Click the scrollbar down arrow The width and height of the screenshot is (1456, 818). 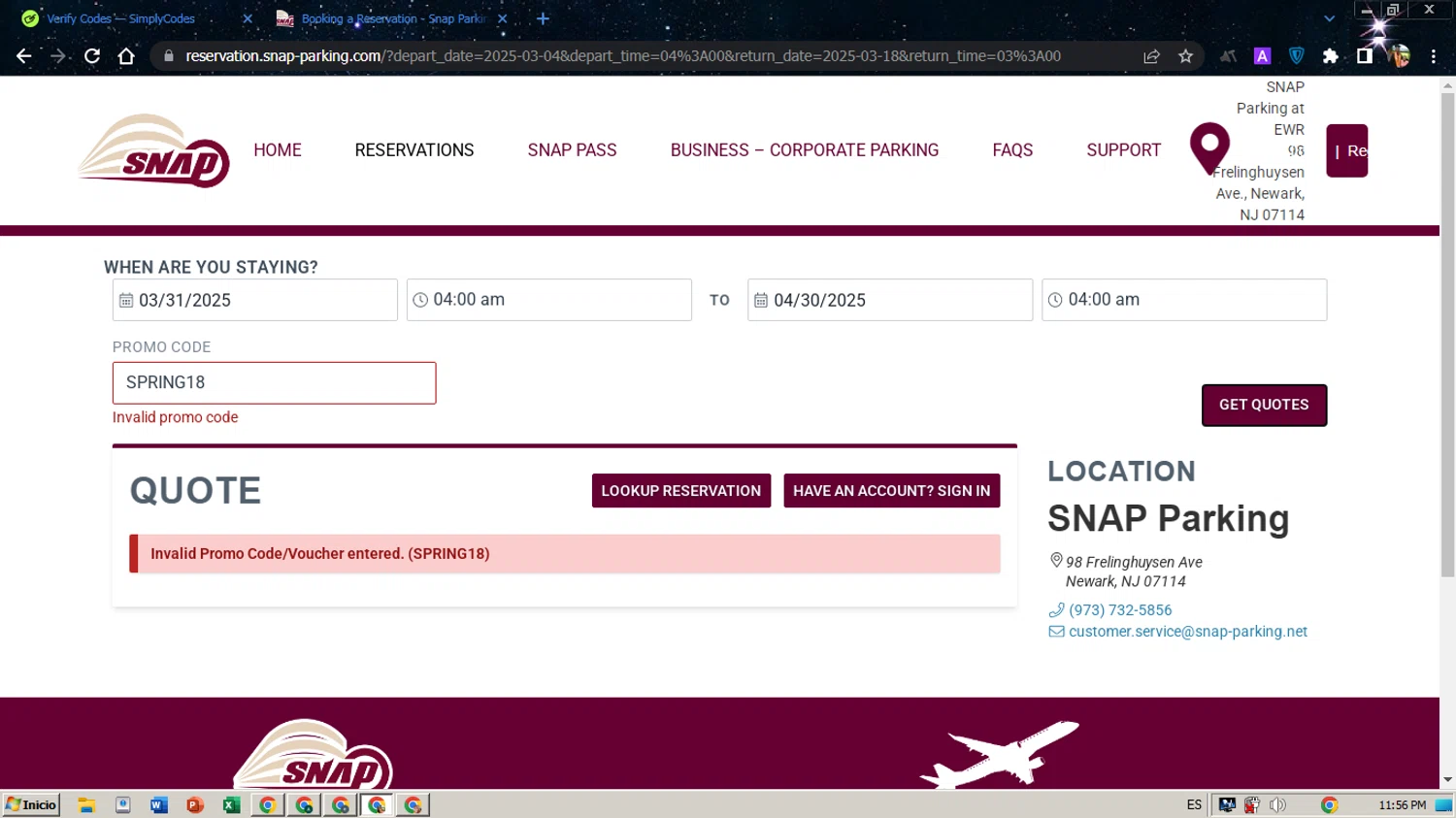point(1447,779)
